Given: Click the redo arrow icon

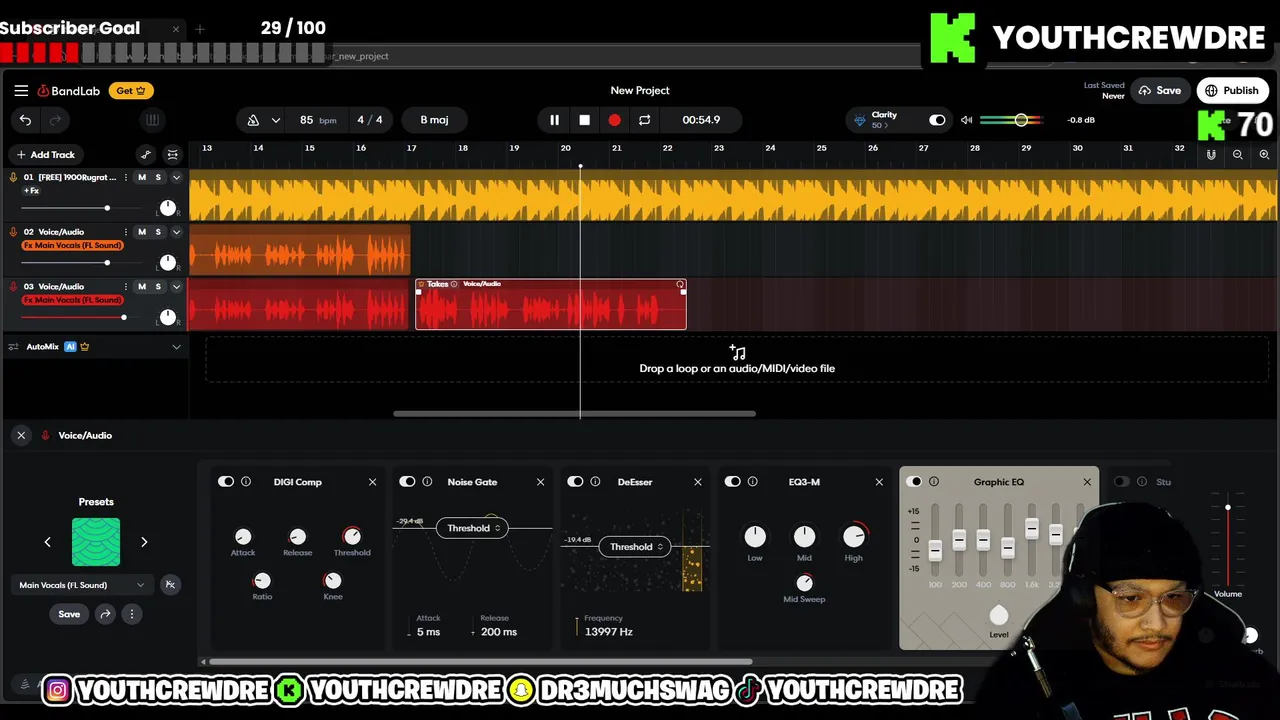Looking at the screenshot, I should pos(55,120).
